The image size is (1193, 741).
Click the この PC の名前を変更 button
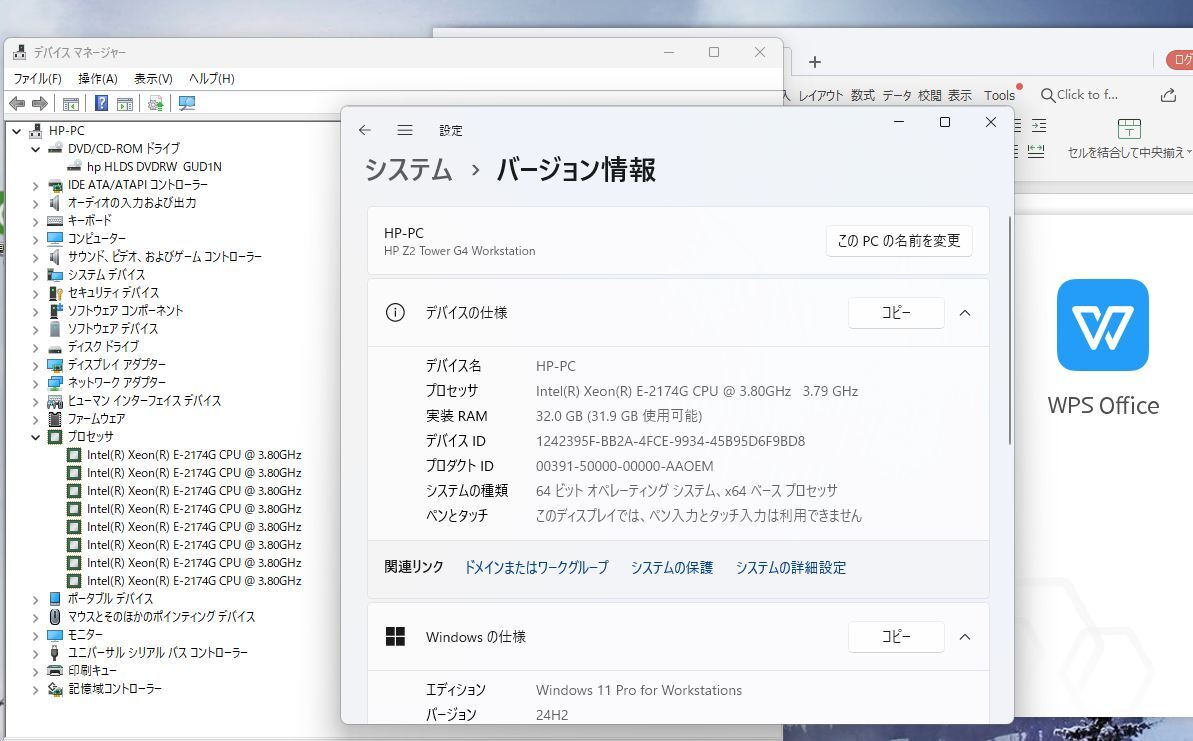898,241
